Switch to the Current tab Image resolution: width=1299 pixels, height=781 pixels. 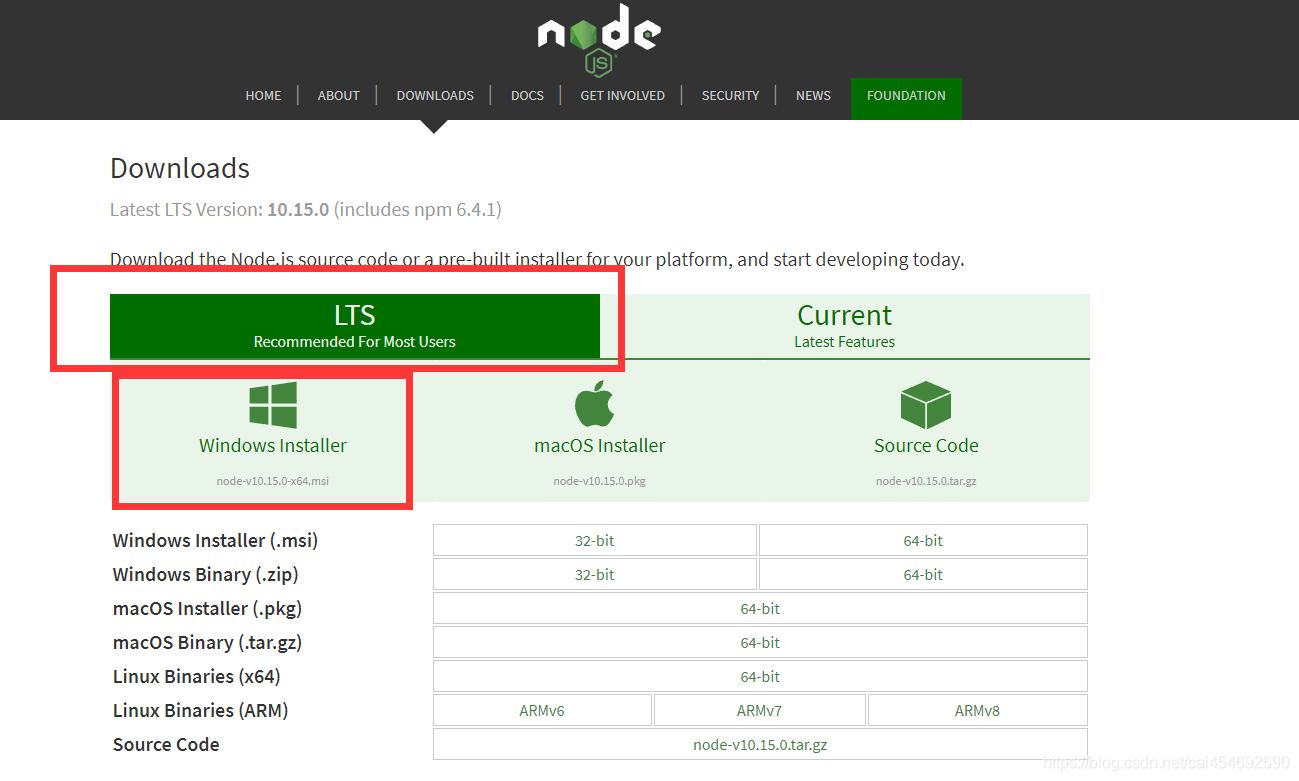pyautogui.click(x=845, y=326)
